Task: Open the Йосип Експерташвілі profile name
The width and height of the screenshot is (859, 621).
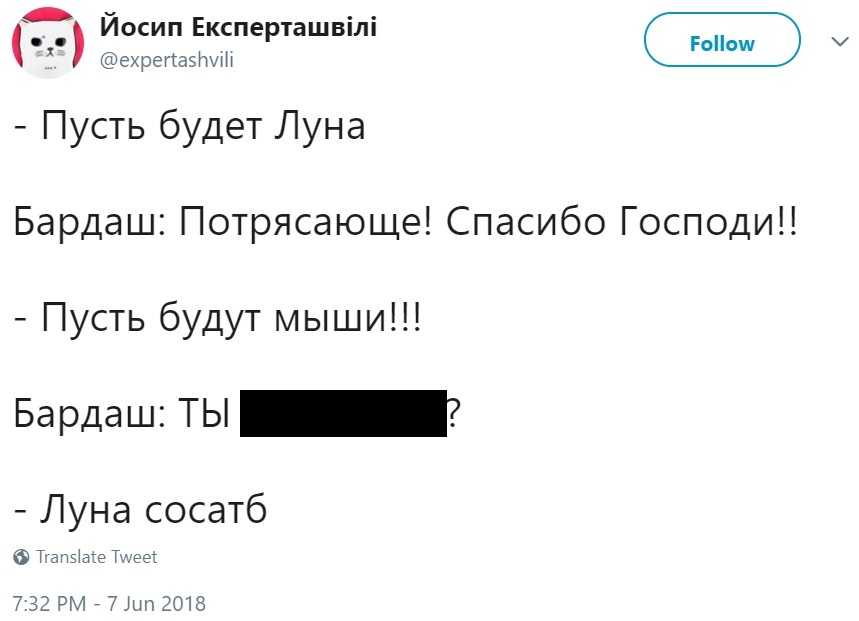Action: 238,27
